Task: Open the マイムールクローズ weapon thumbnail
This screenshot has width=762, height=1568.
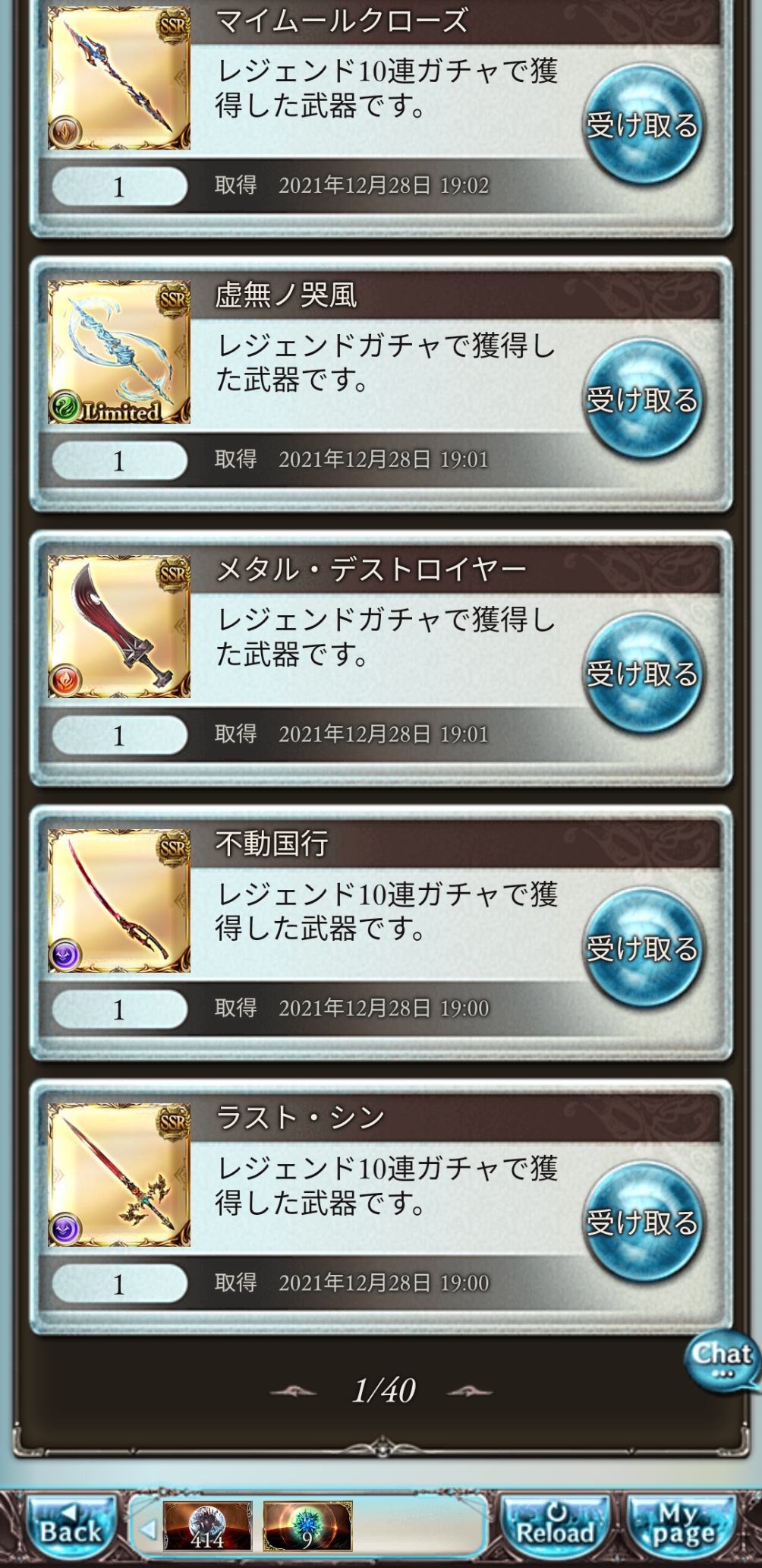Action: pyautogui.click(x=119, y=78)
